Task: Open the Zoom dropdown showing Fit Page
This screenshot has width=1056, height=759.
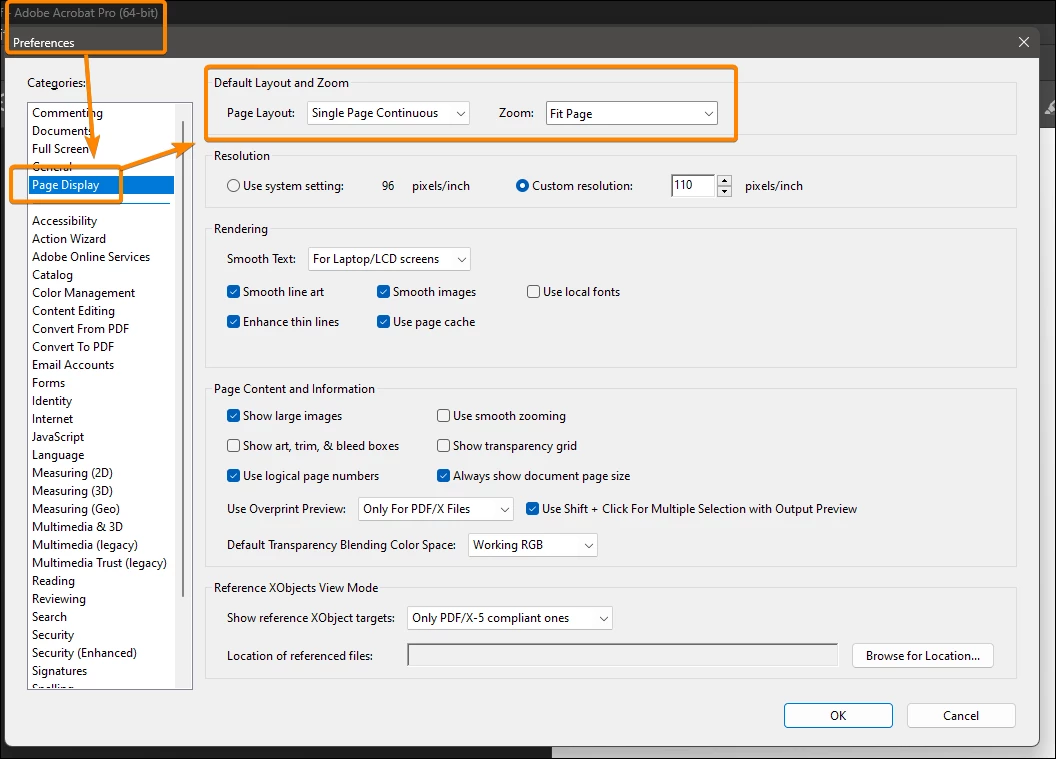Action: 631,113
